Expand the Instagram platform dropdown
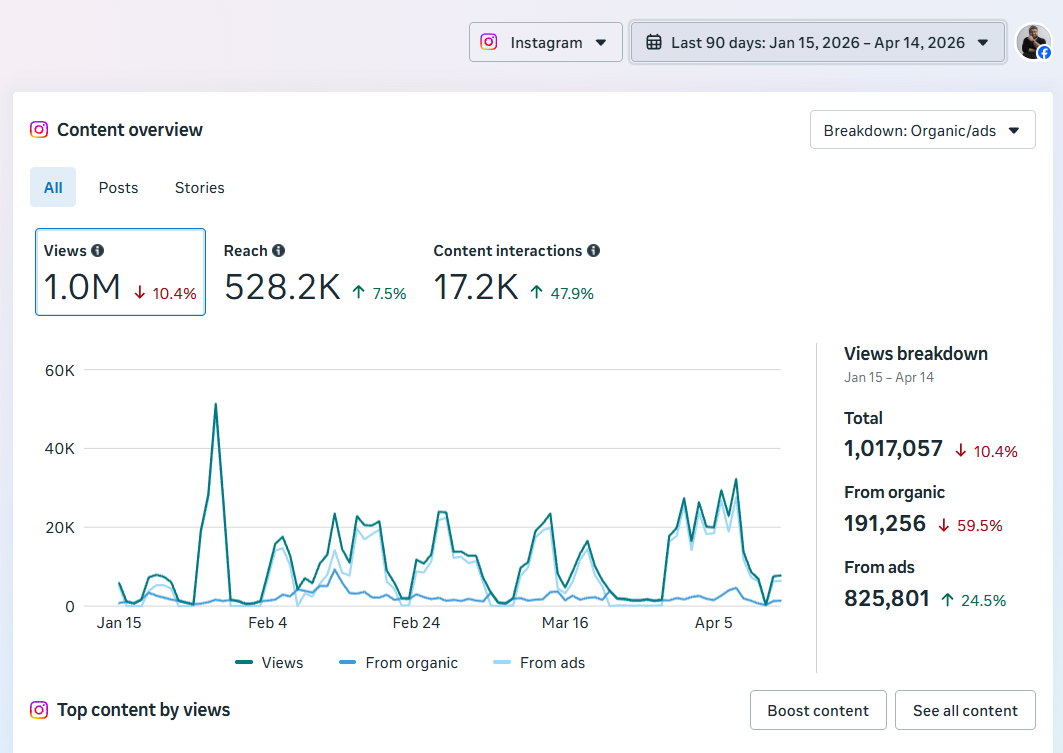This screenshot has width=1063, height=753. point(545,42)
